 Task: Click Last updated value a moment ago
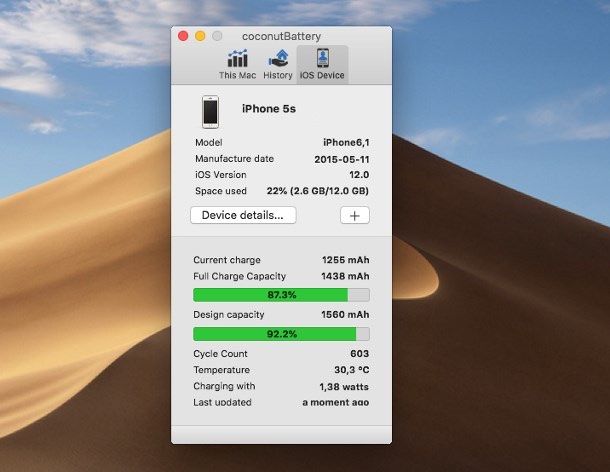point(336,402)
